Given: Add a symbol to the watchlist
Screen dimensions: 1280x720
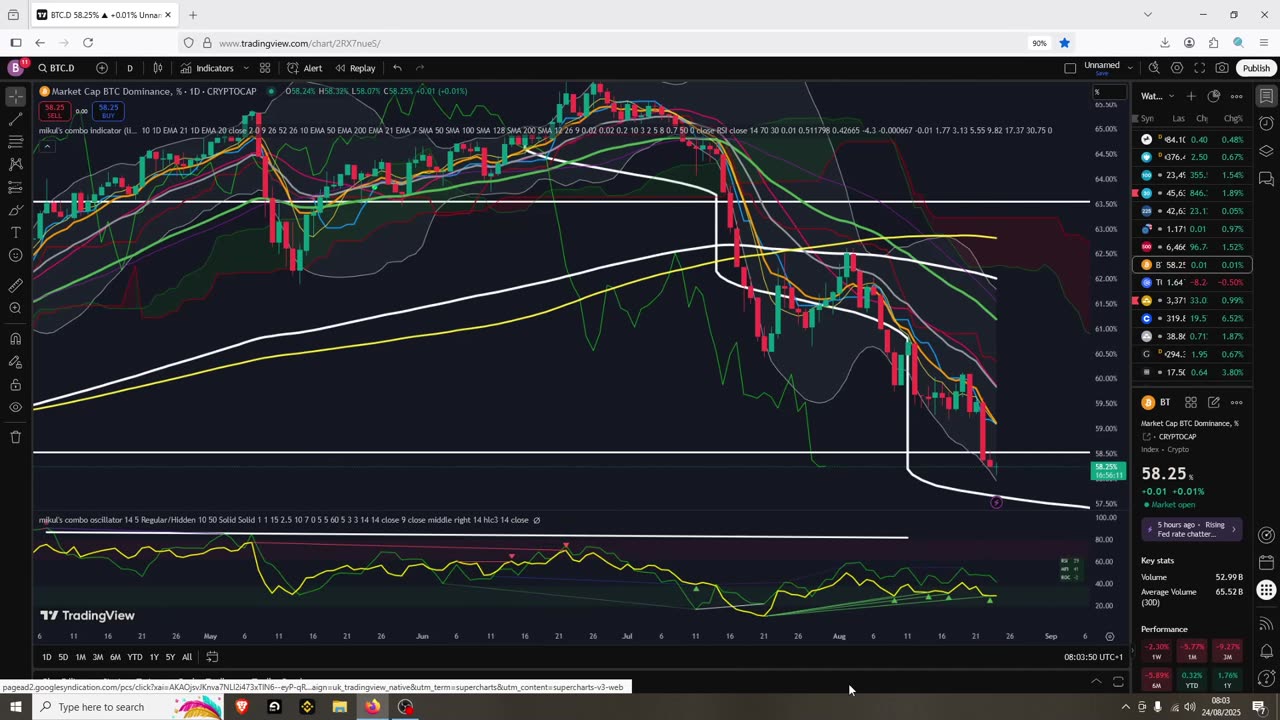Looking at the screenshot, I should coord(1191,96).
